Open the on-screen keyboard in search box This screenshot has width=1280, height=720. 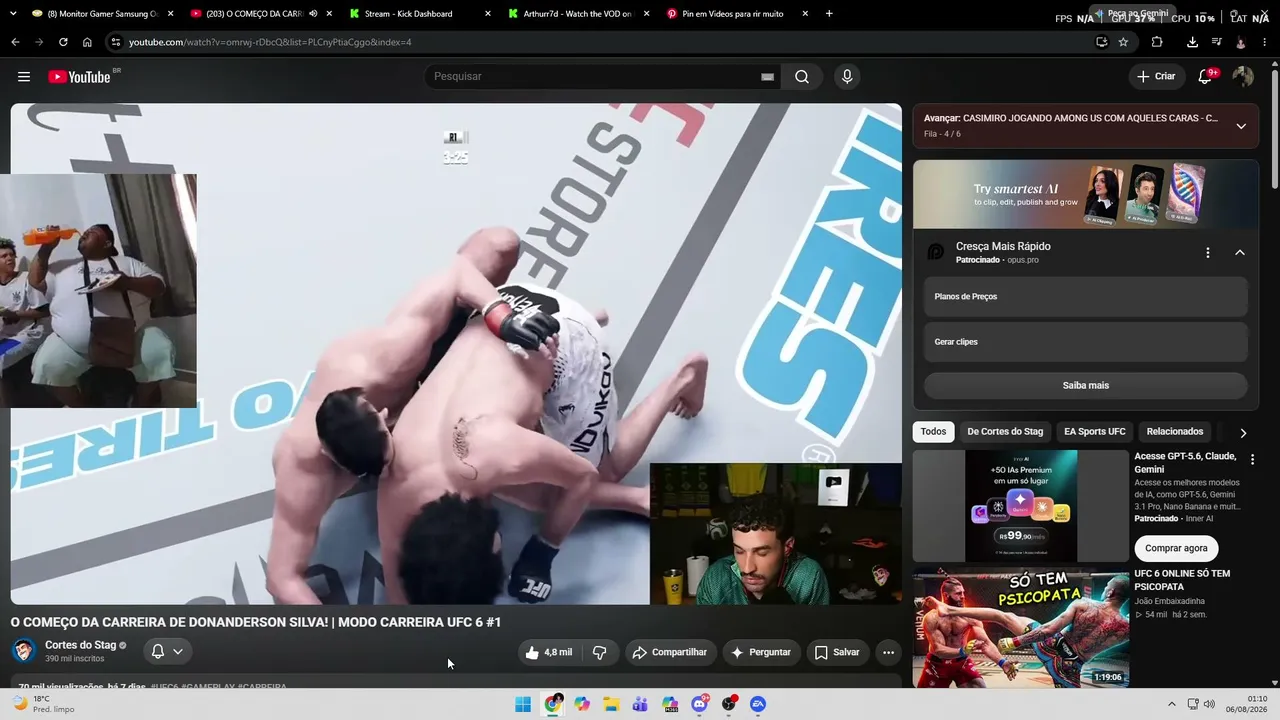tap(767, 77)
